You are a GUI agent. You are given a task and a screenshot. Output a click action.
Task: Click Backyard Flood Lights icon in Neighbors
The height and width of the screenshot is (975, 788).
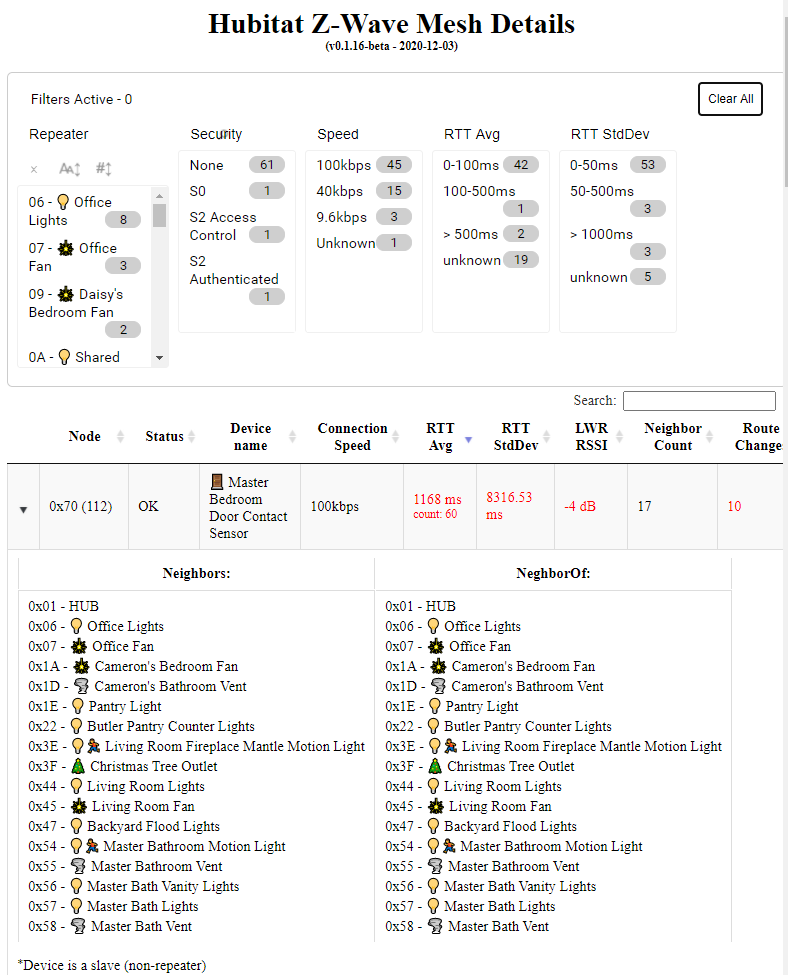[76, 826]
